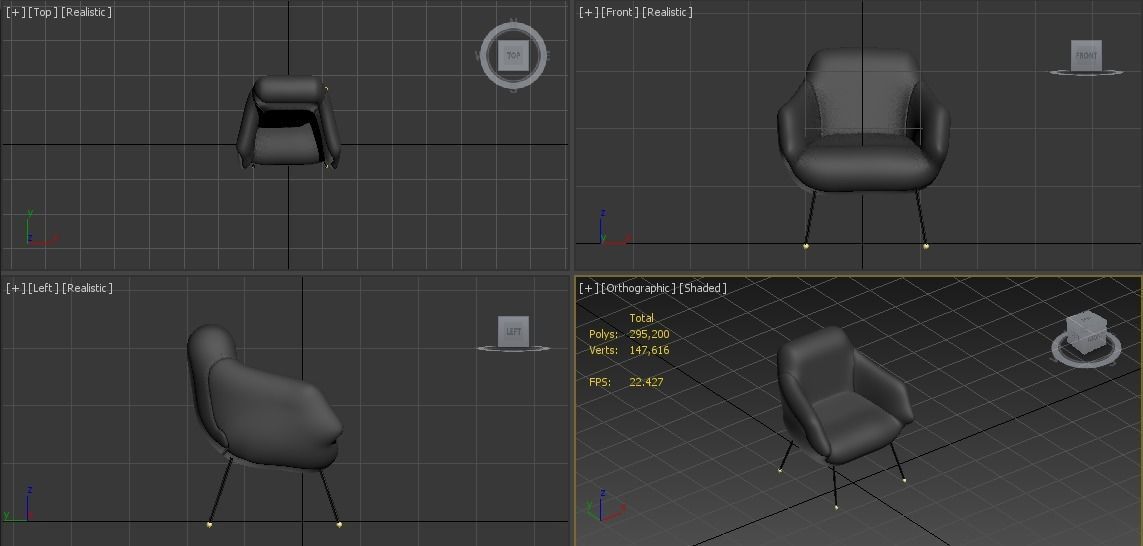Image resolution: width=1143 pixels, height=546 pixels.
Task: Click the FPS value 22.427
Action: [x=646, y=382]
